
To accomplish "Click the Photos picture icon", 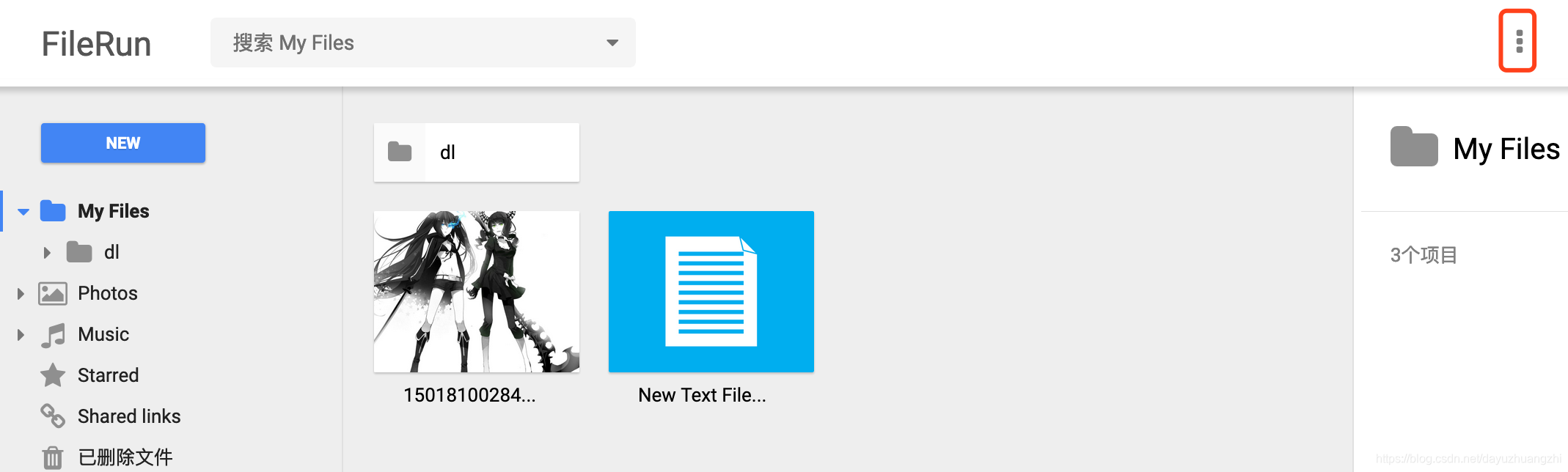I will [53, 293].
